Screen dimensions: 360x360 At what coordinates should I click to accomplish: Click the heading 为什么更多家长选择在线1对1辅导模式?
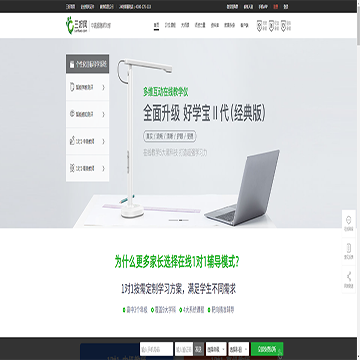177,262
